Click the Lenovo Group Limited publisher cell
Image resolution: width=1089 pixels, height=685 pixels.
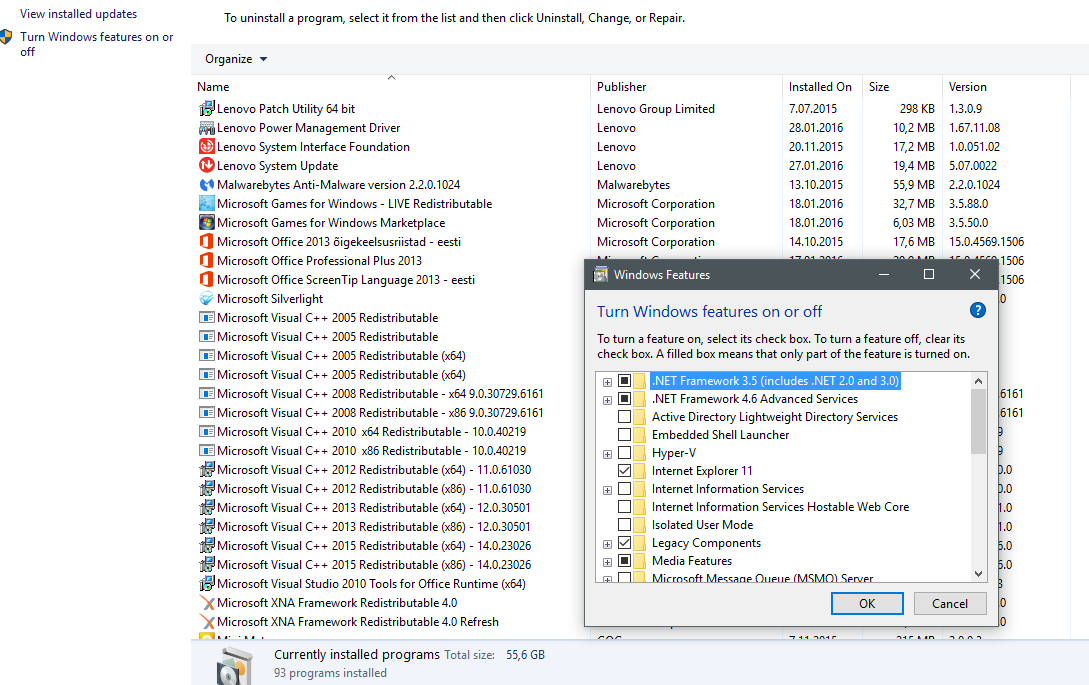656,108
